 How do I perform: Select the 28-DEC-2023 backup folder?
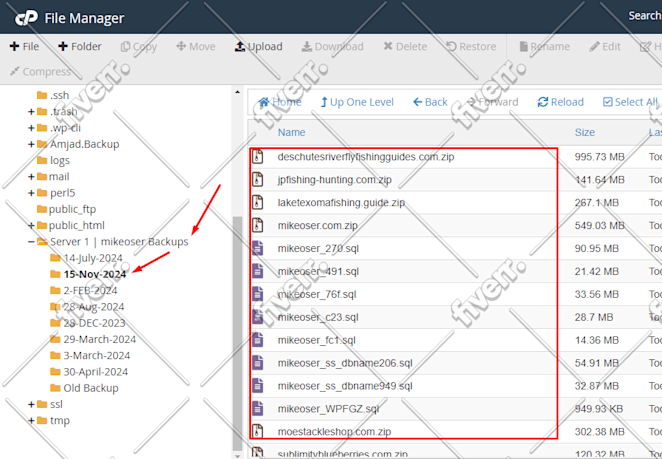pos(88,323)
